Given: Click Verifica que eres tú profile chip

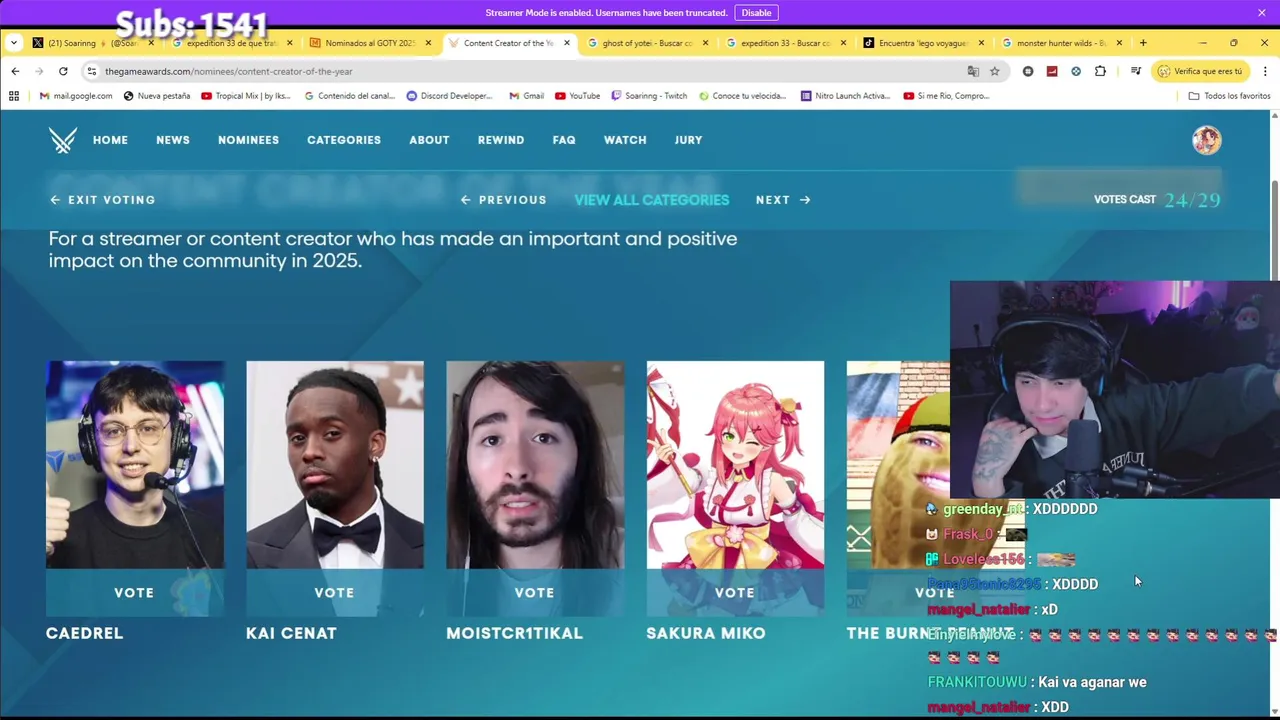Looking at the screenshot, I should 1199,71.
